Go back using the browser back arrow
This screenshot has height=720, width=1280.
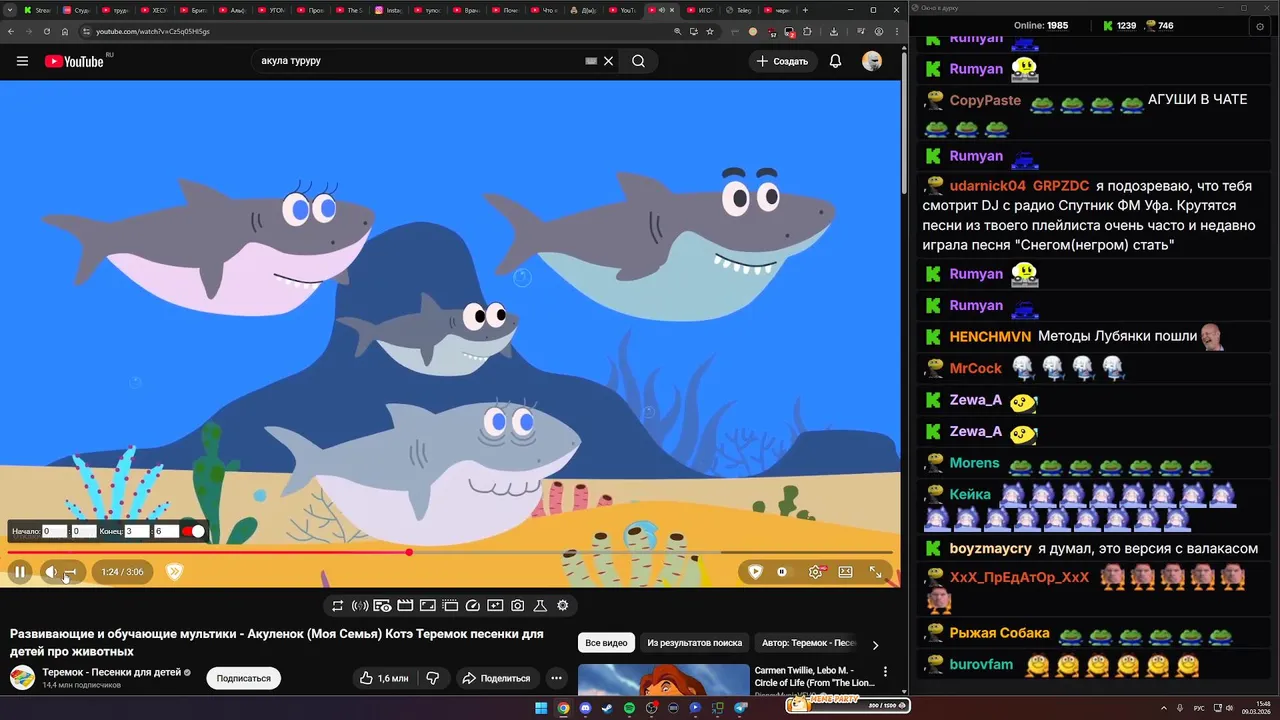click(11, 31)
